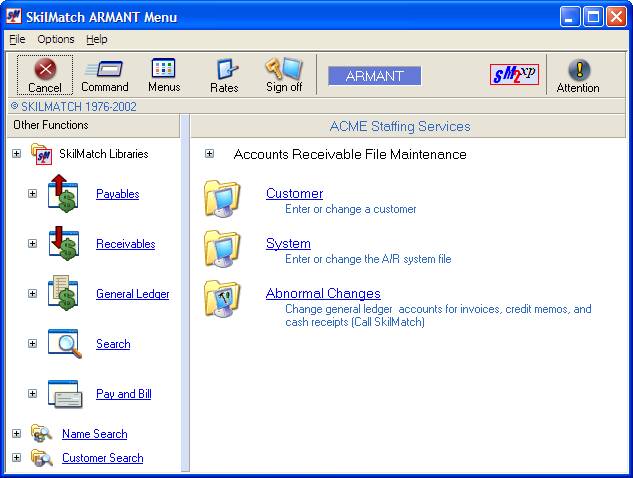Open the Command toolbar icon
The width and height of the screenshot is (633, 478).
104,69
